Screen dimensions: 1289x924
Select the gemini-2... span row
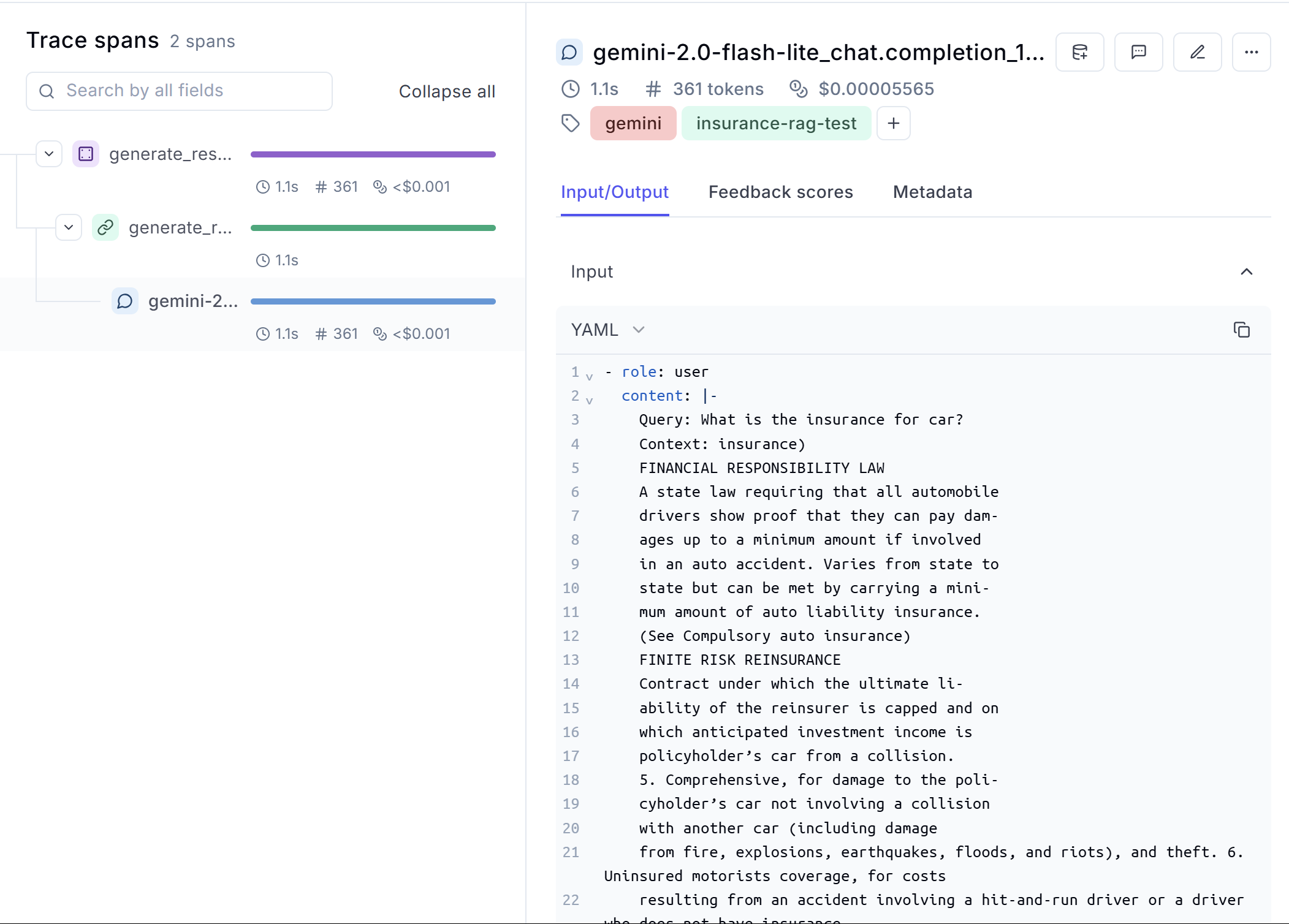click(x=262, y=315)
